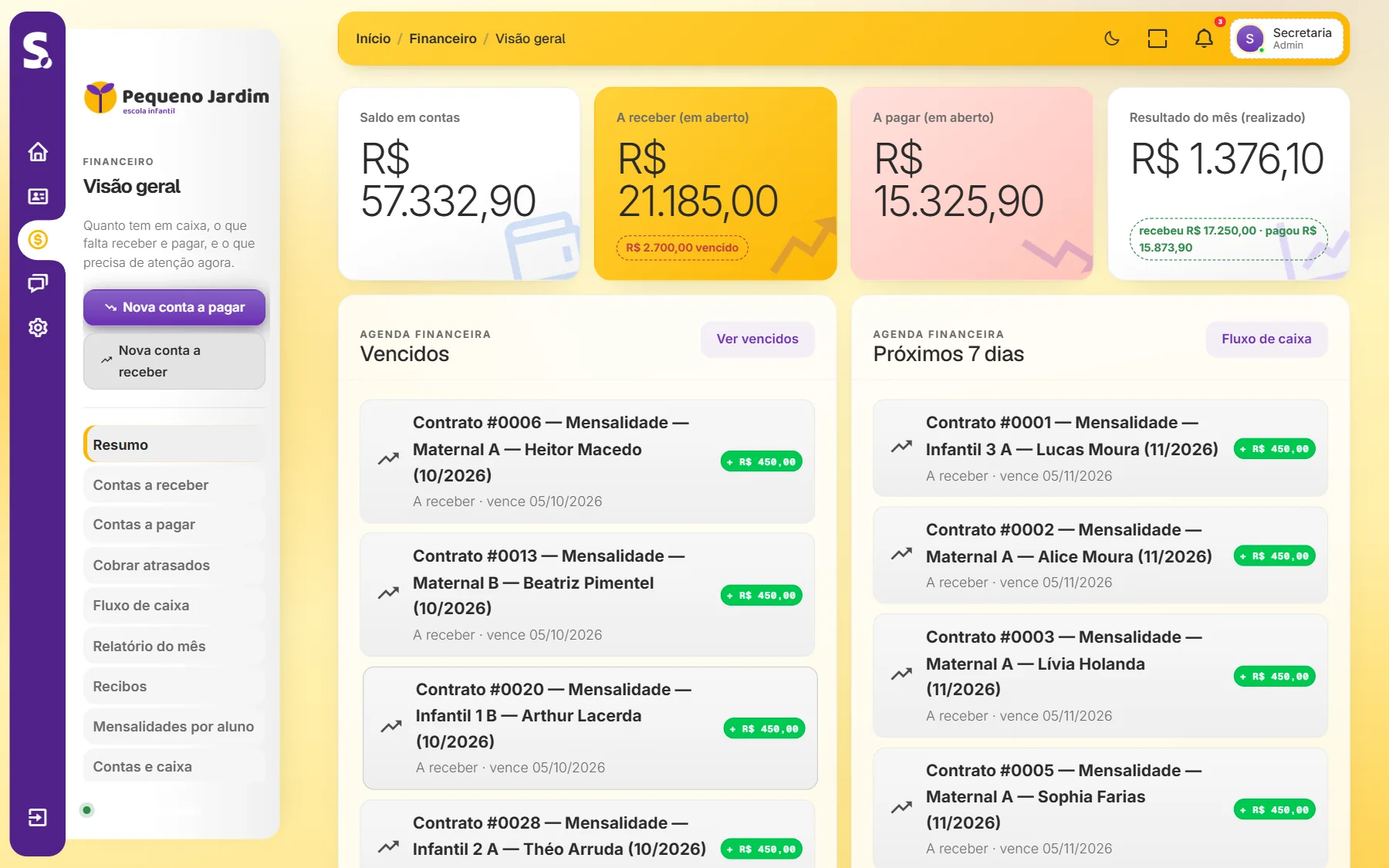The width and height of the screenshot is (1389, 868).
Task: Open Contas a receber menu item
Action: coord(174,485)
